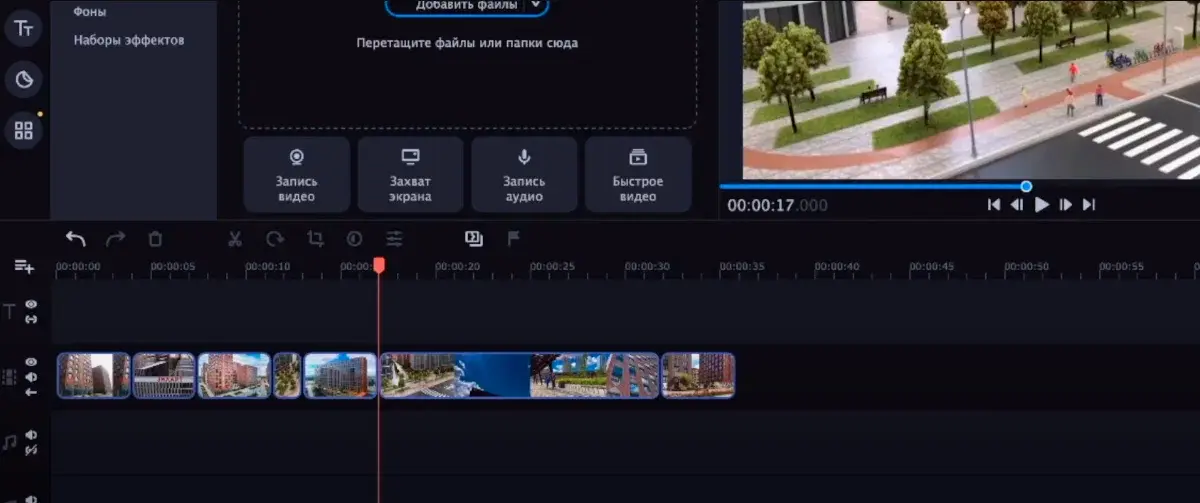The height and width of the screenshot is (503, 1200).
Task: Toggle audio track unlink icon
Action: (31, 451)
